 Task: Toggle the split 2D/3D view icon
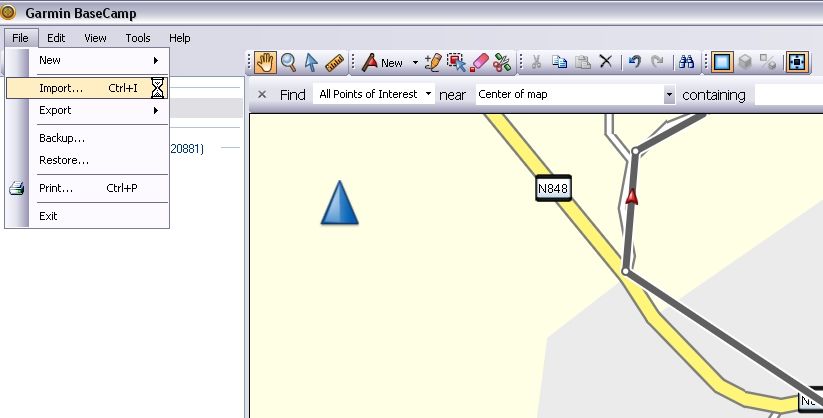pyautogui.click(x=768, y=62)
